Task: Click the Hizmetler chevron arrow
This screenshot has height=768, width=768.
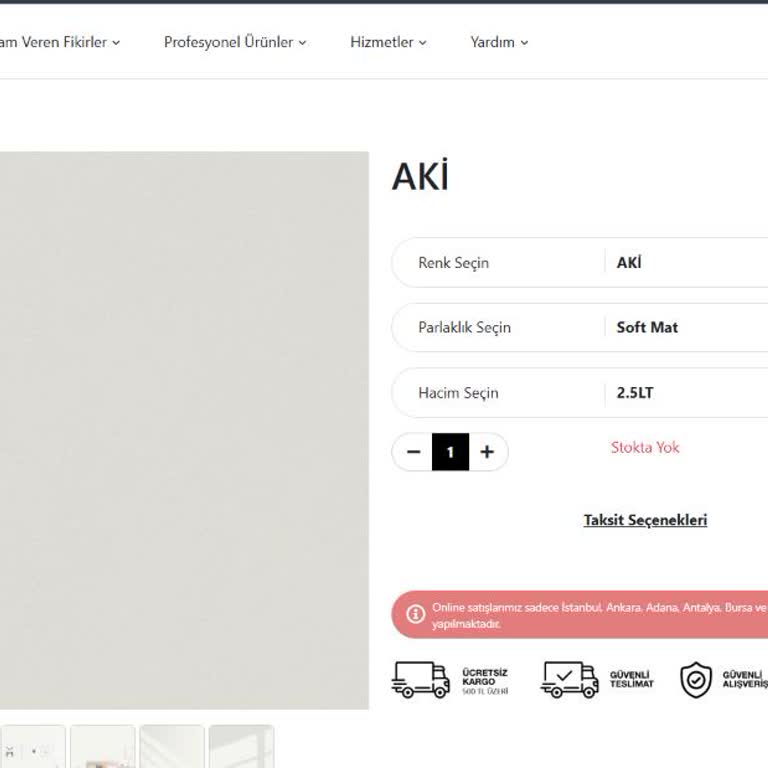Action: pos(423,43)
